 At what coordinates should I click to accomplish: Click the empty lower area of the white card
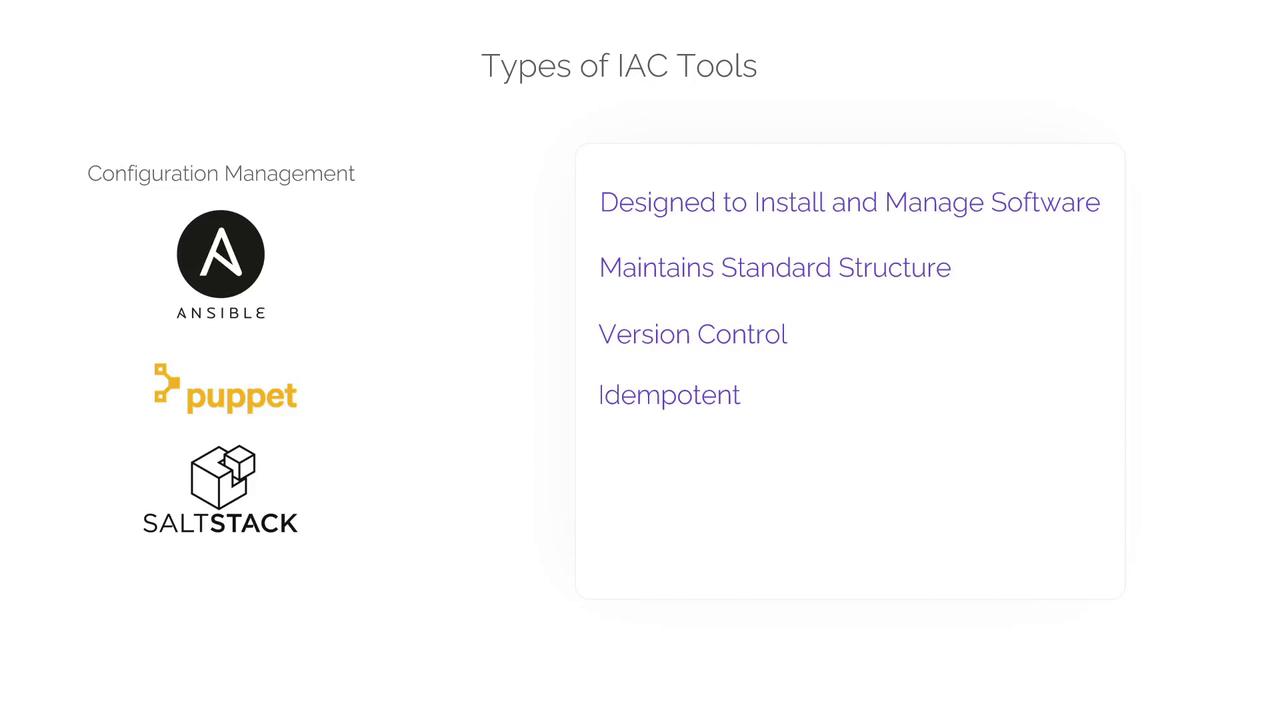[850, 510]
